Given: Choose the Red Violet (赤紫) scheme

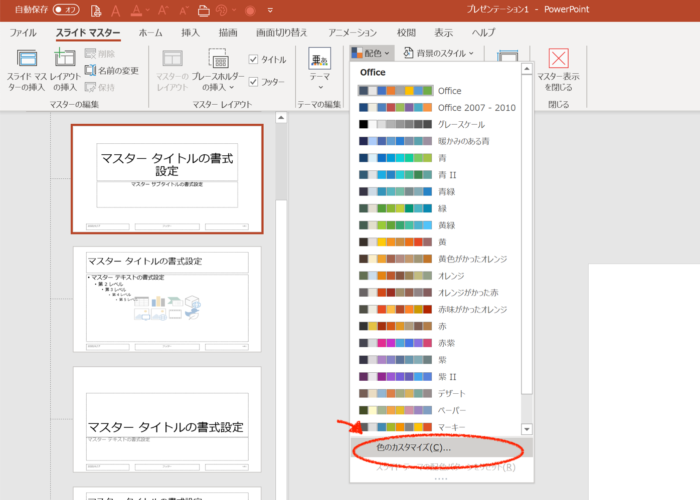Looking at the screenshot, I should click(x=435, y=343).
